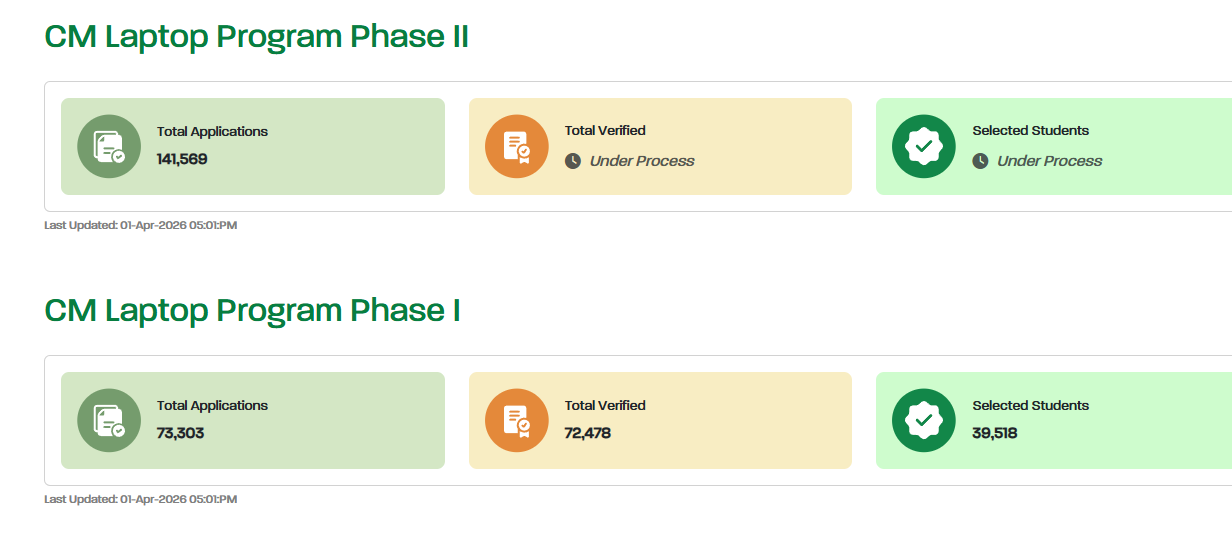Click Phase II Selected Students badge icon
The height and width of the screenshot is (537, 1232).
(924, 146)
